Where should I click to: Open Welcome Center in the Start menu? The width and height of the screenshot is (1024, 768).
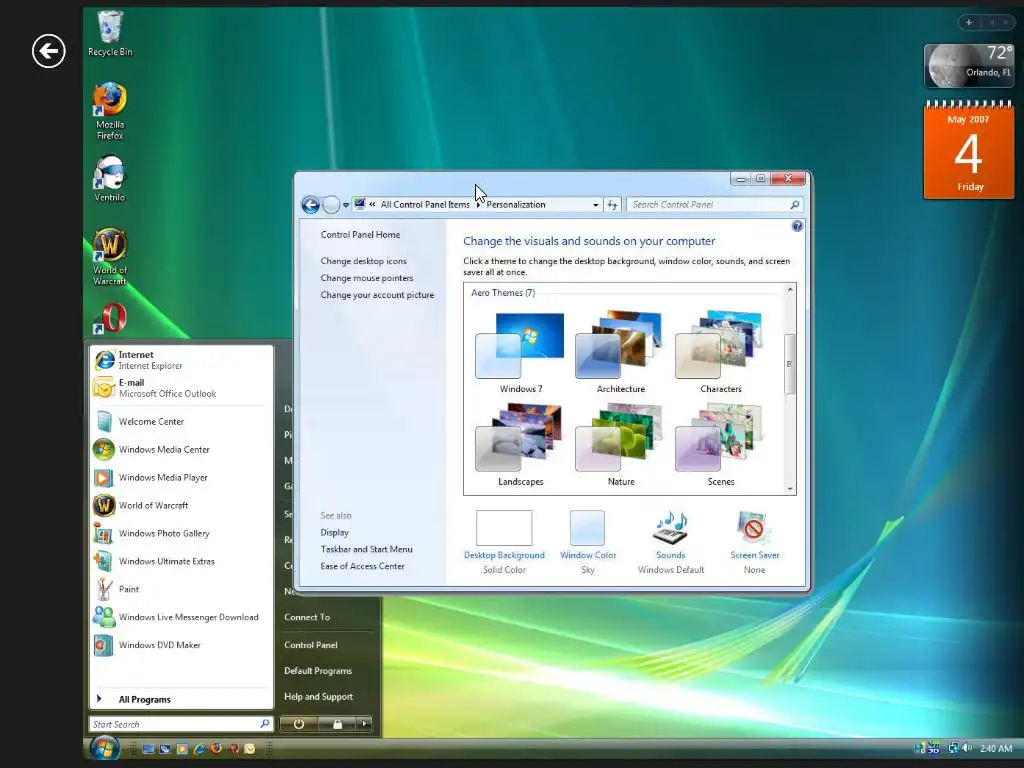tap(182, 422)
